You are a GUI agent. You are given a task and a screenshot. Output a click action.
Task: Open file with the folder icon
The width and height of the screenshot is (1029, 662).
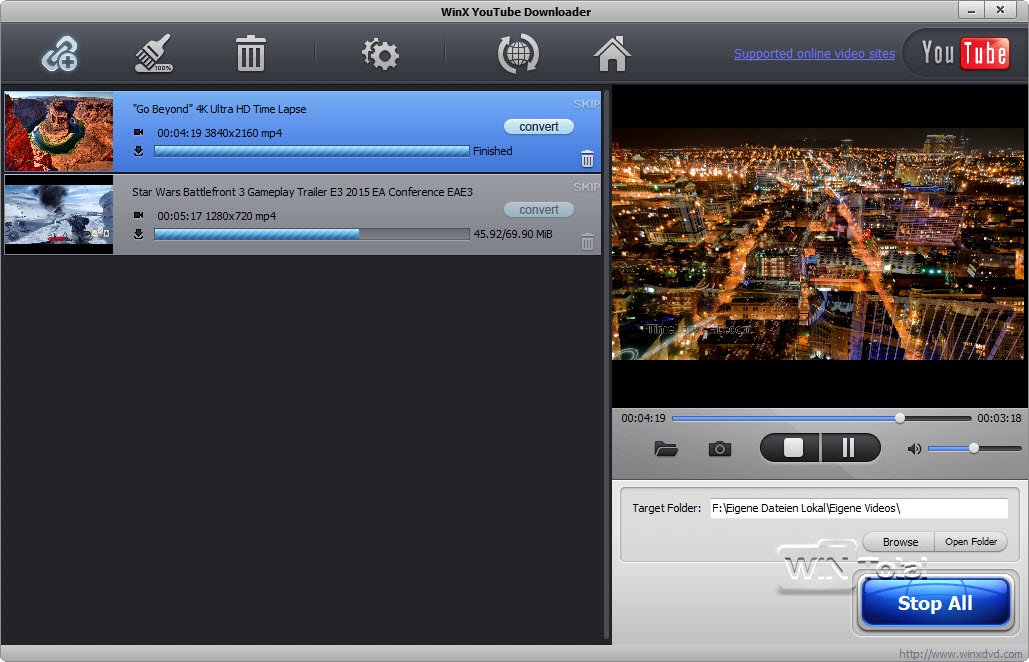(665, 449)
